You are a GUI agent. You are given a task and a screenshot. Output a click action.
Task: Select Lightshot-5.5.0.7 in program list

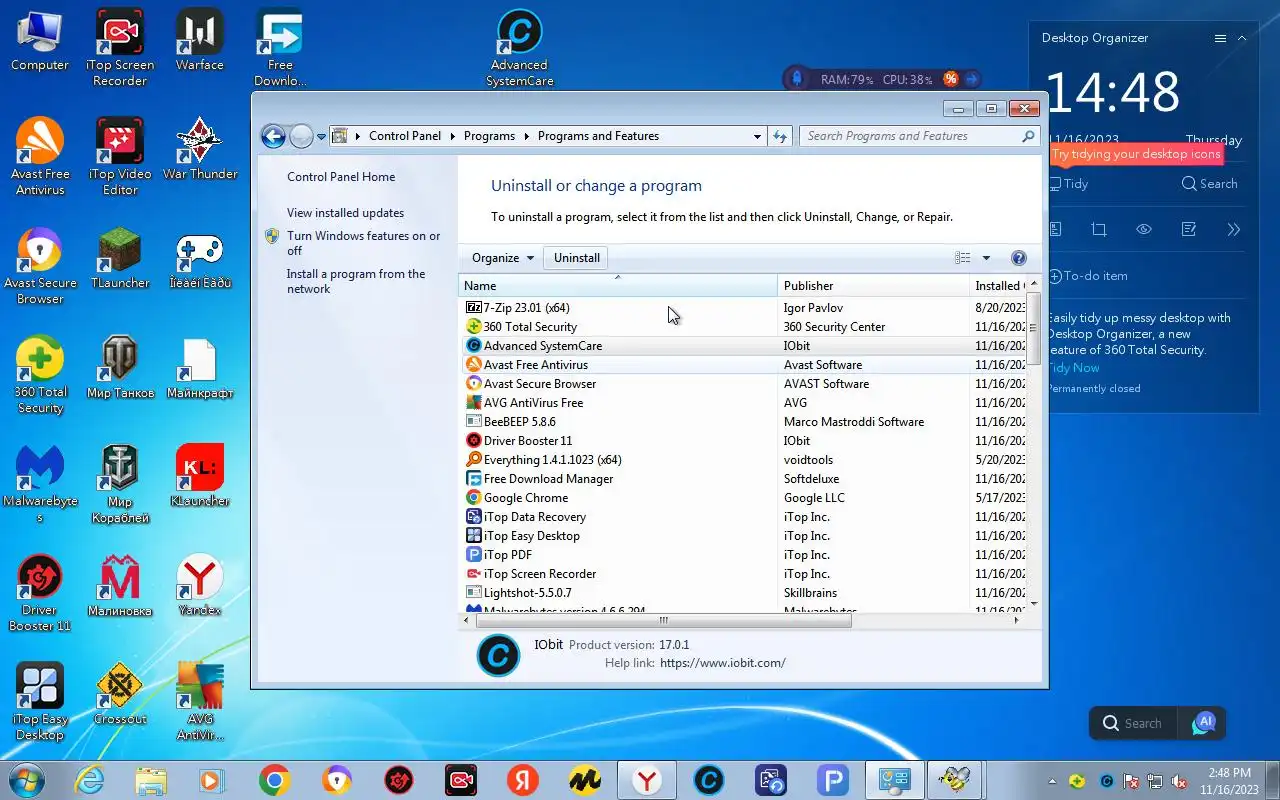coord(744,592)
